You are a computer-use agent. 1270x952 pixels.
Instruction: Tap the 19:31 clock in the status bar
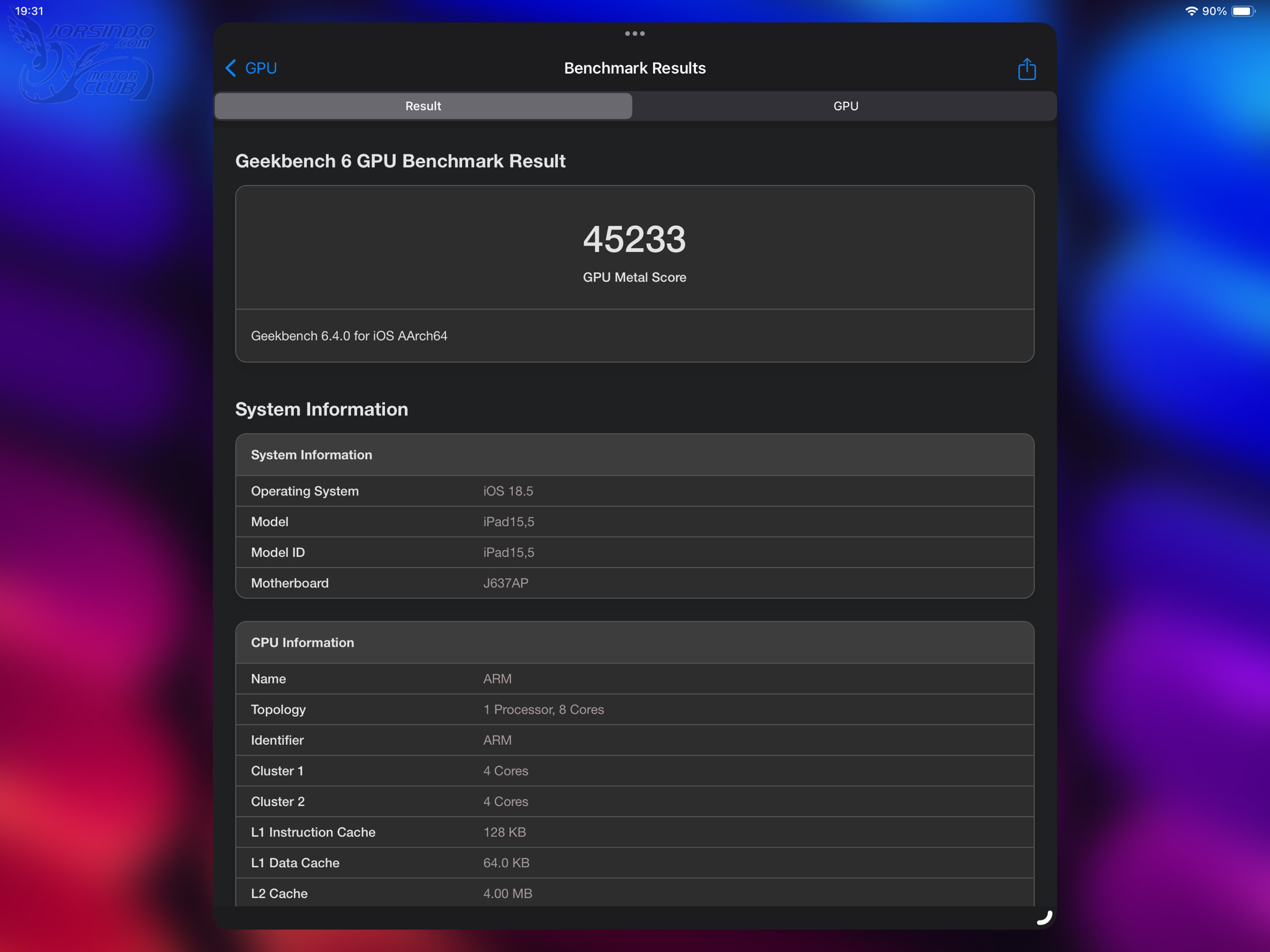(29, 11)
